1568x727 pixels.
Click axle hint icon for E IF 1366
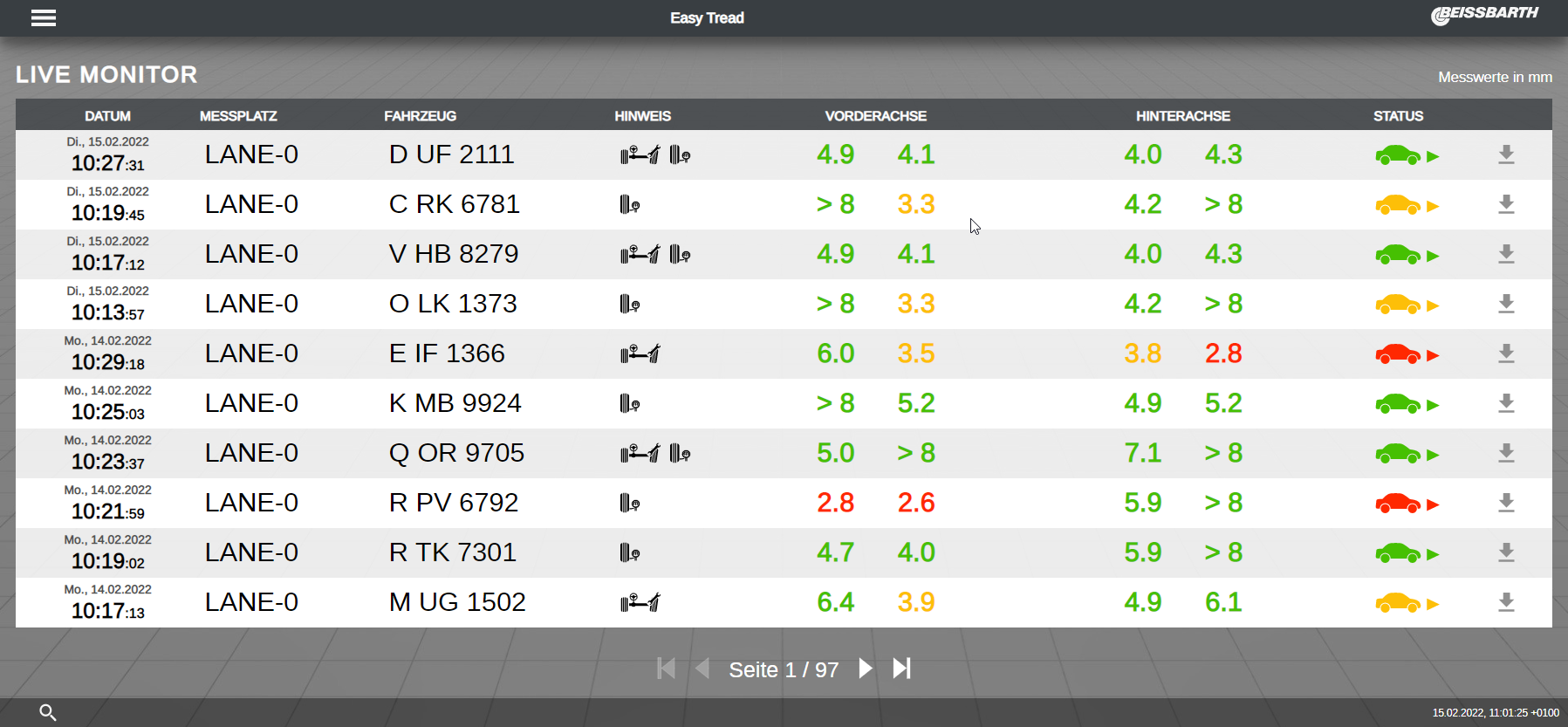640,354
